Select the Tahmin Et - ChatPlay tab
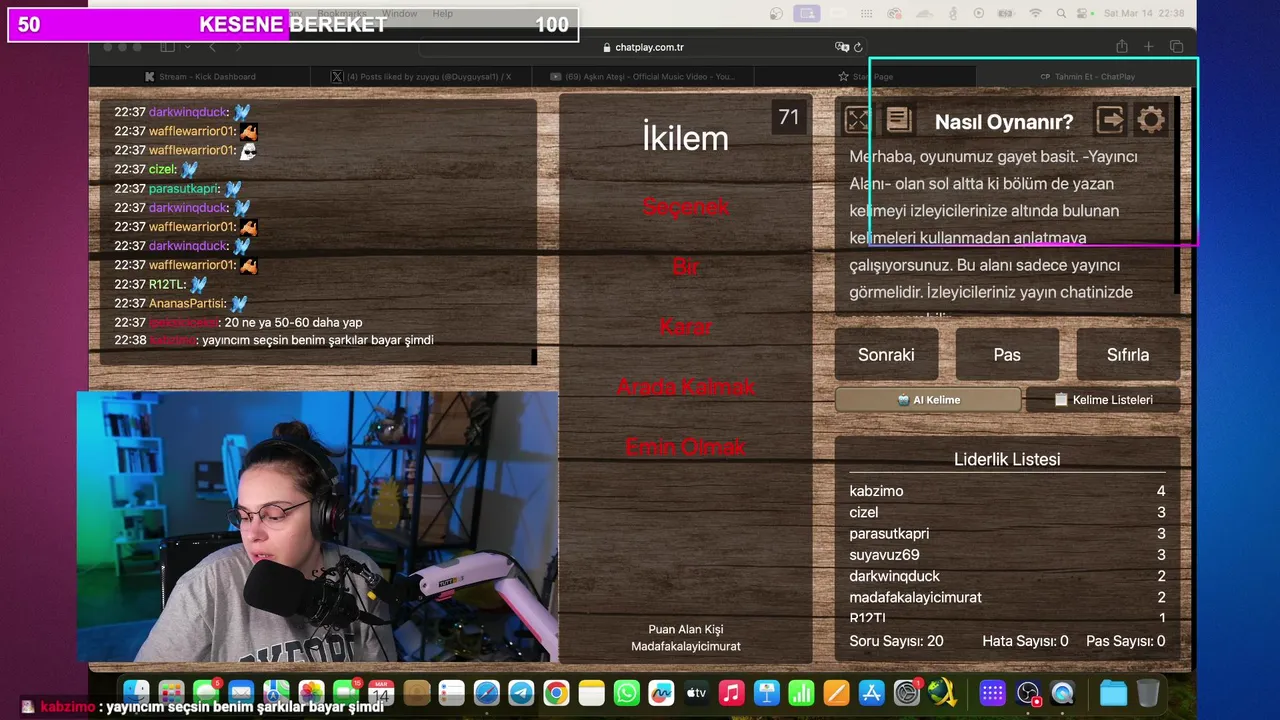Screen dimensions: 1280x720 click(x=1087, y=76)
